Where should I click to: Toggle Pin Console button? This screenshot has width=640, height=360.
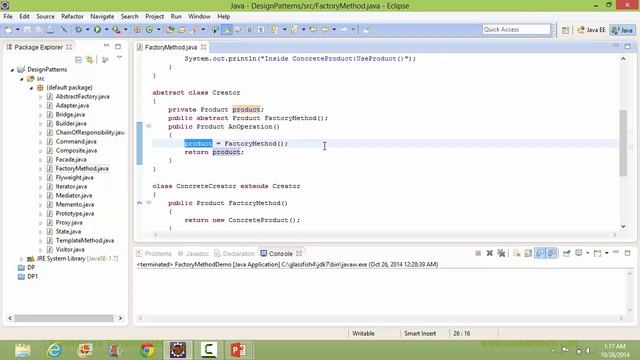tap(567, 253)
